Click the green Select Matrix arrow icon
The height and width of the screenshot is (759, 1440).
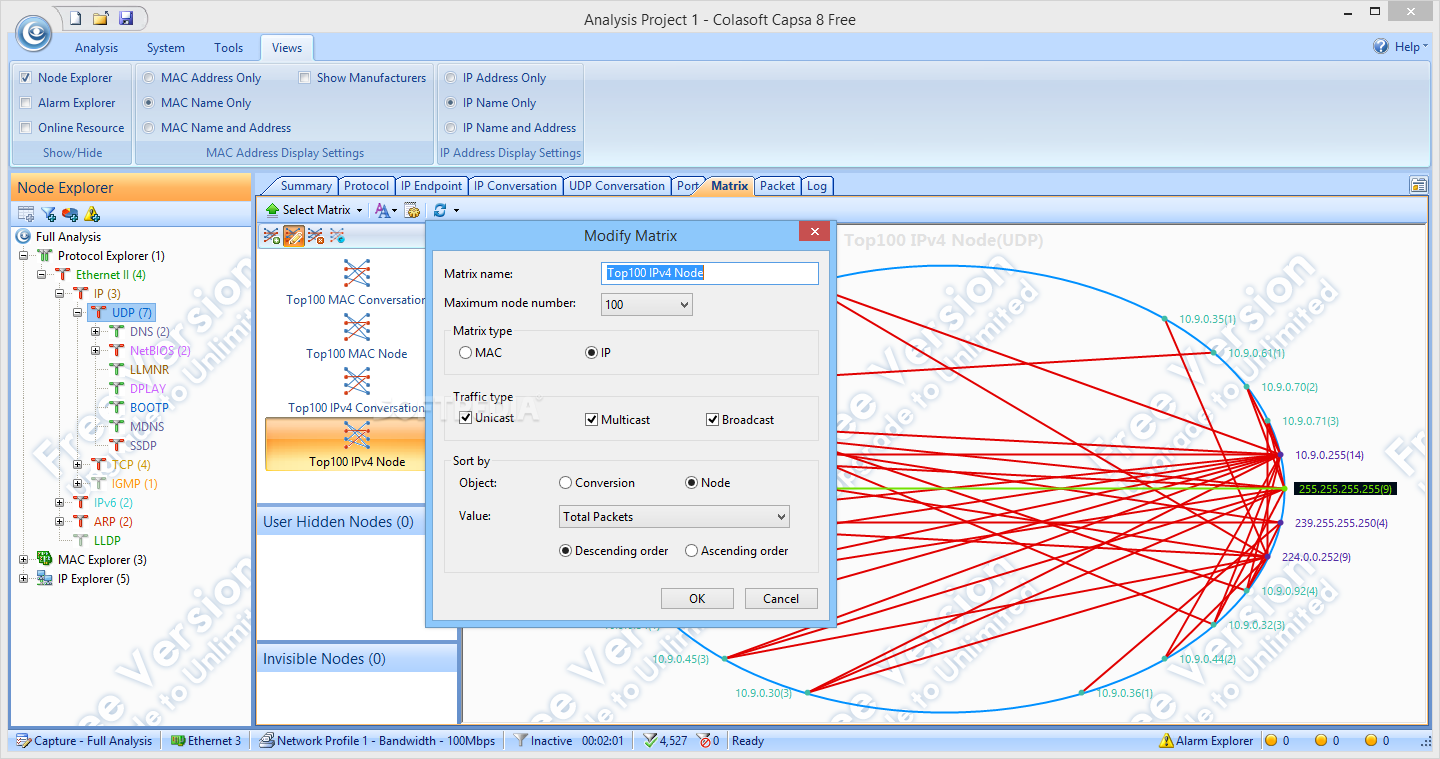272,210
